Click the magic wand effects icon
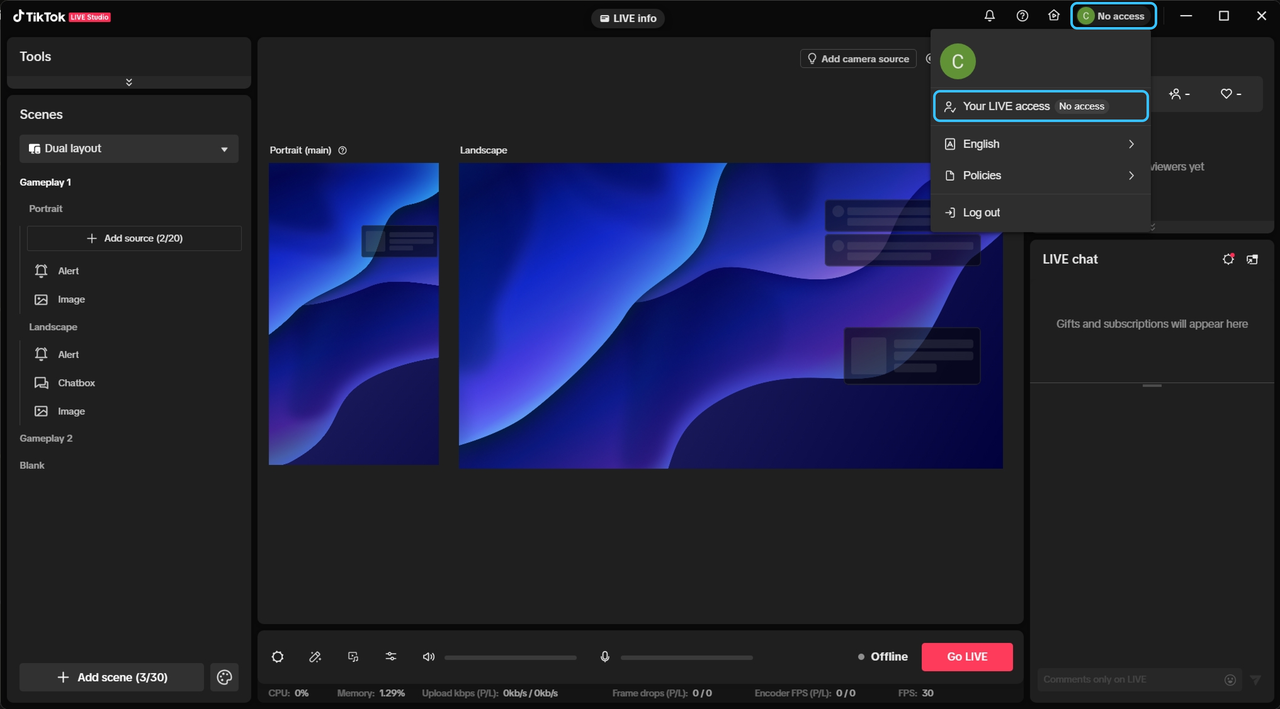 coord(315,657)
